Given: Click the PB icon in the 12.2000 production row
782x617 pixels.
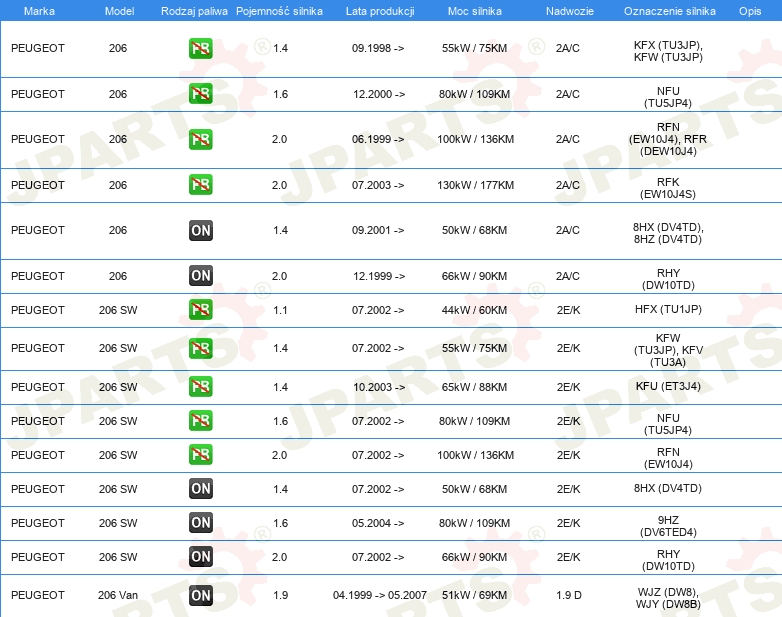Looking at the screenshot, I should tap(200, 94).
